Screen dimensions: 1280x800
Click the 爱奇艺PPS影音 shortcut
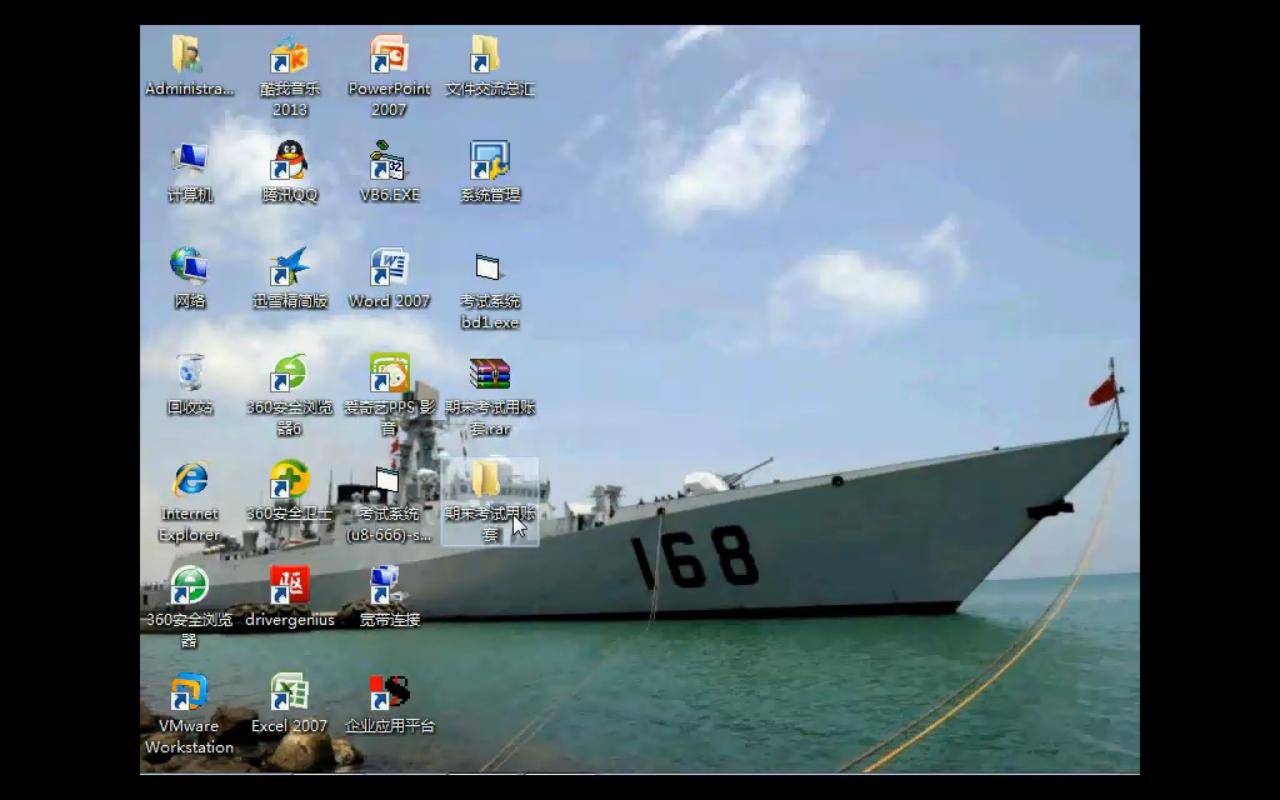(x=389, y=373)
